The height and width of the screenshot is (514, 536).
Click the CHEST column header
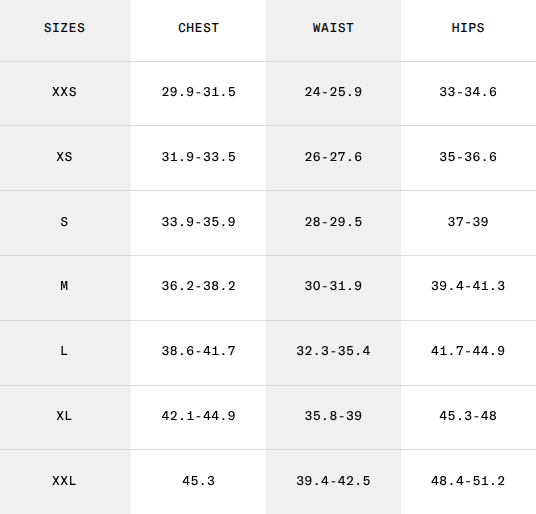click(198, 28)
